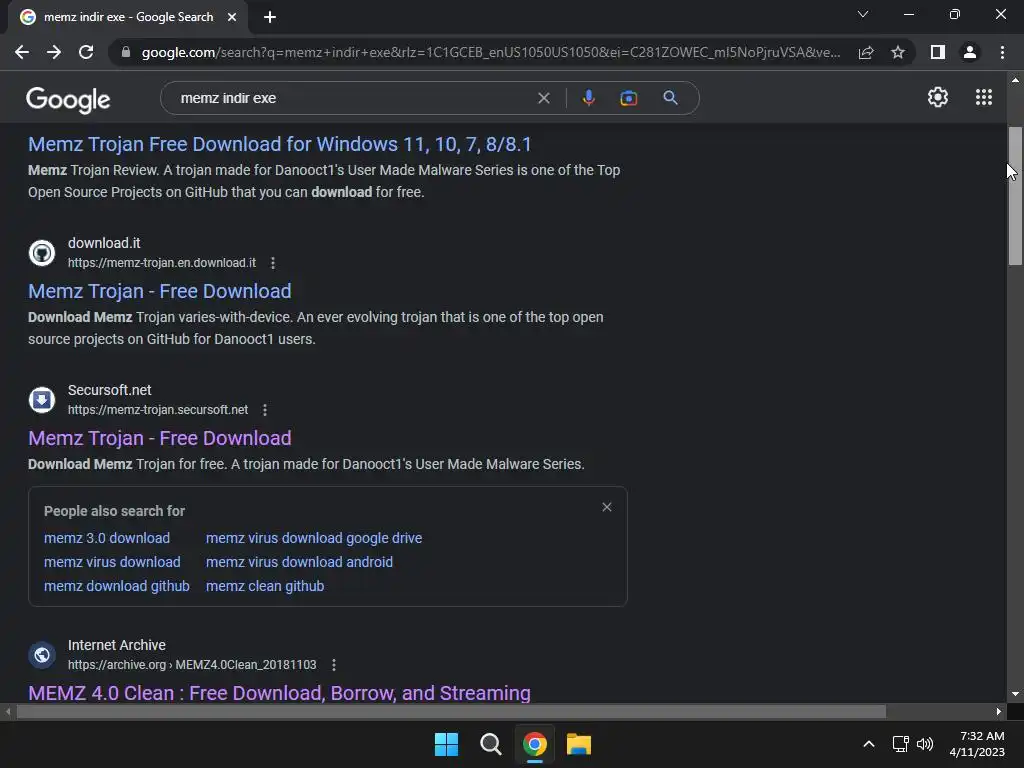This screenshot has width=1024, height=768.
Task: Click the memz-trojan.securesoft.net URL text
Action: pyautogui.click(x=158, y=409)
